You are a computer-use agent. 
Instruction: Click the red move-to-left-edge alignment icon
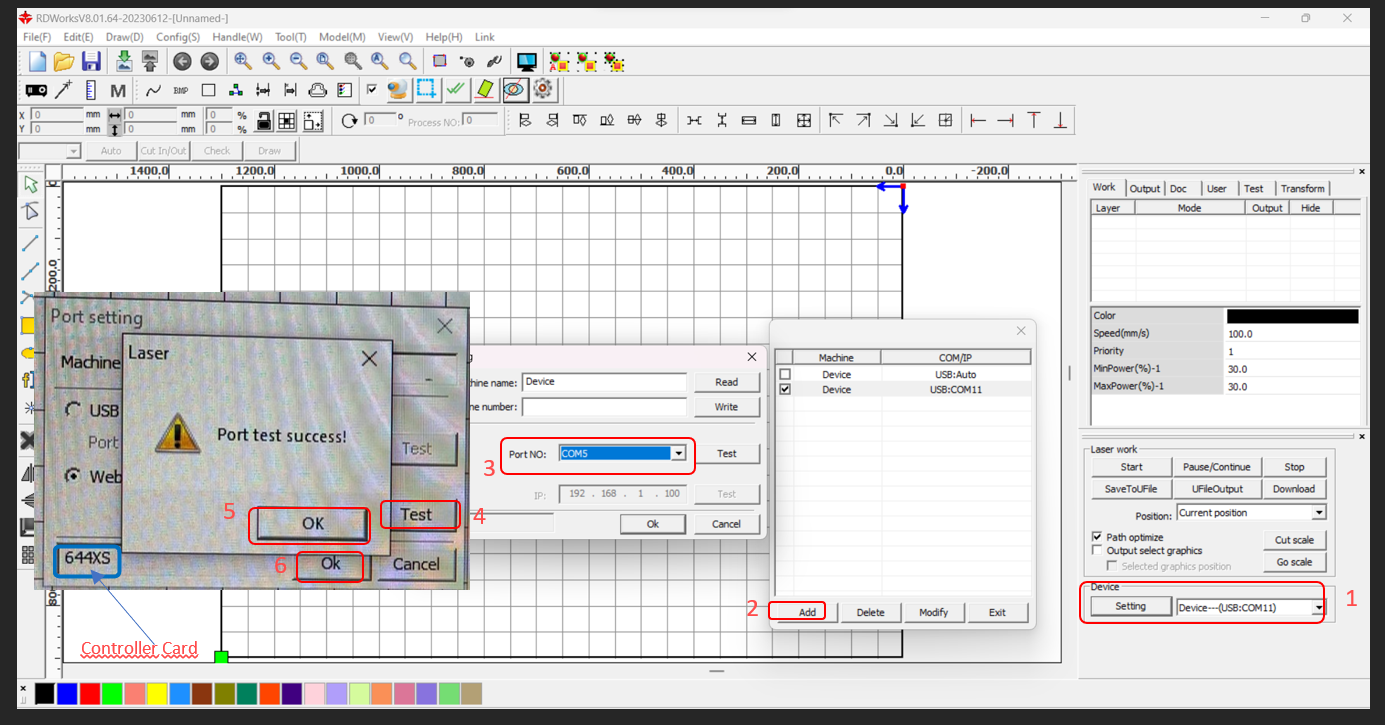click(978, 121)
